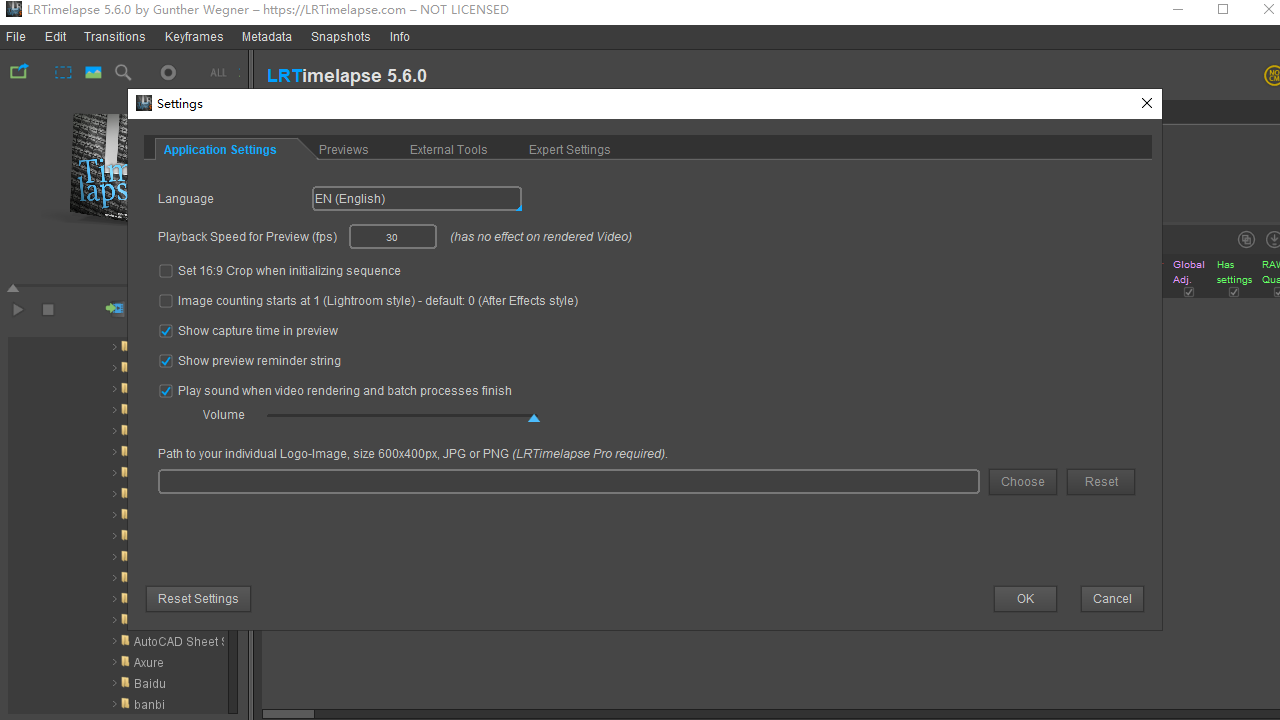
Task: Click the green arrow filmstrip icon
Action: pyautogui.click(x=114, y=309)
